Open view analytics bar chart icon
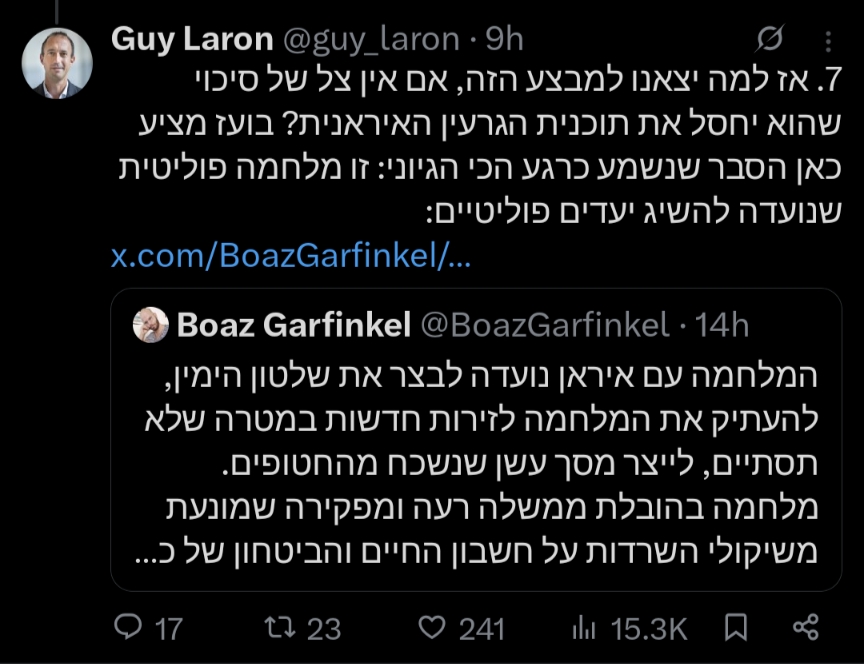864x664 pixels. point(583,627)
